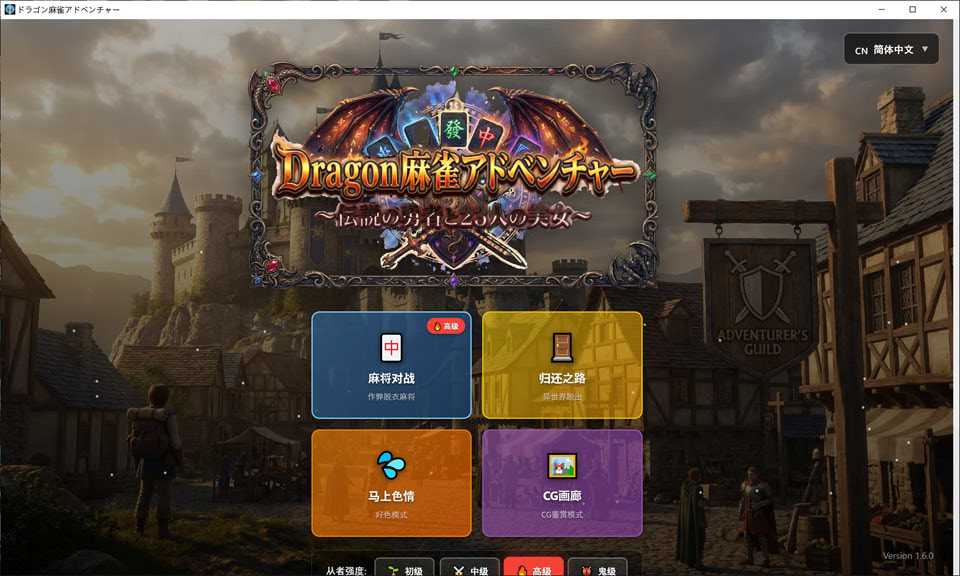Start the 麻将对战 mode
The width and height of the screenshot is (960, 576).
(391, 365)
